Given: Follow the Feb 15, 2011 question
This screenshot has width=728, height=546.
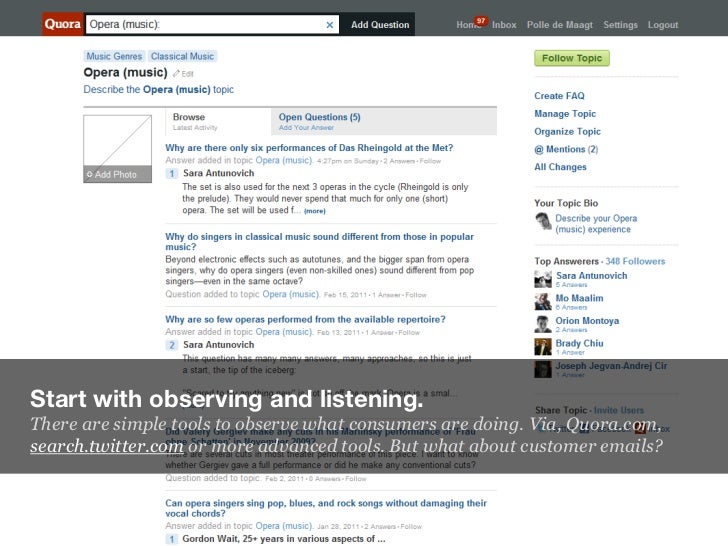Looking at the screenshot, I should pyautogui.click(x=416, y=295).
